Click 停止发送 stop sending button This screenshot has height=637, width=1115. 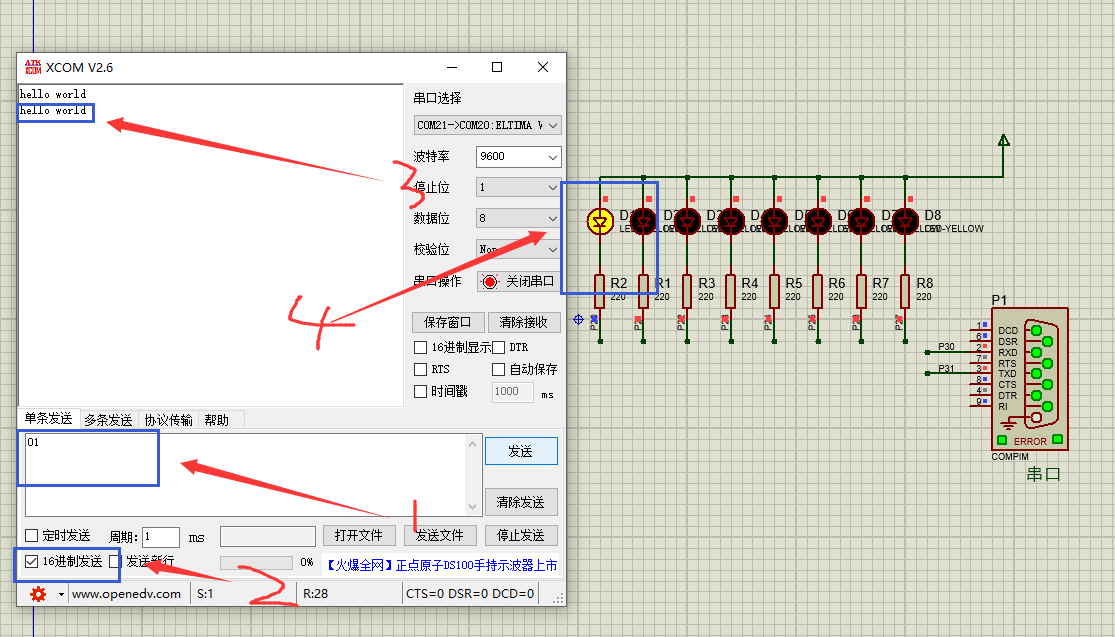click(x=521, y=535)
